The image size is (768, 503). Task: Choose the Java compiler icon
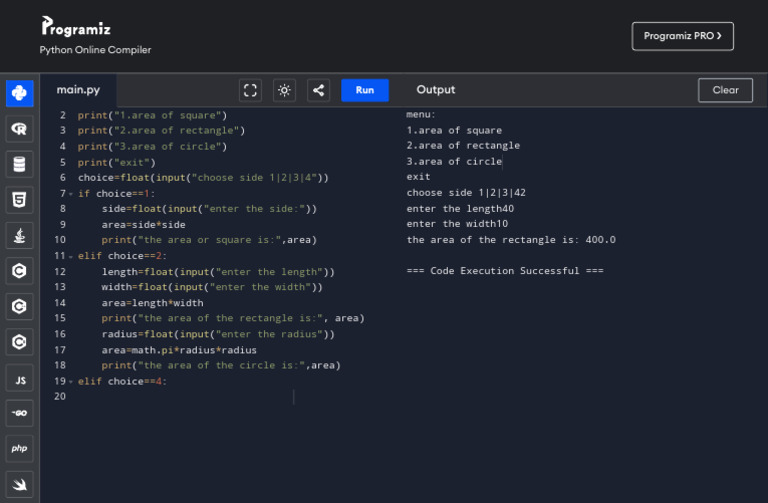pos(19,236)
